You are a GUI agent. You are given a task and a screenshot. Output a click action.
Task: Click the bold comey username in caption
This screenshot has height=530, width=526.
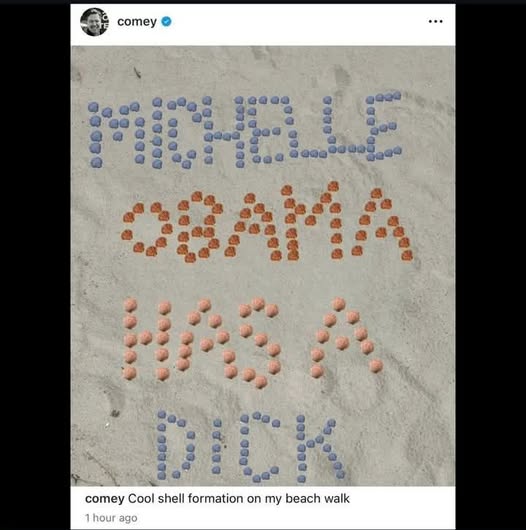tap(105, 499)
